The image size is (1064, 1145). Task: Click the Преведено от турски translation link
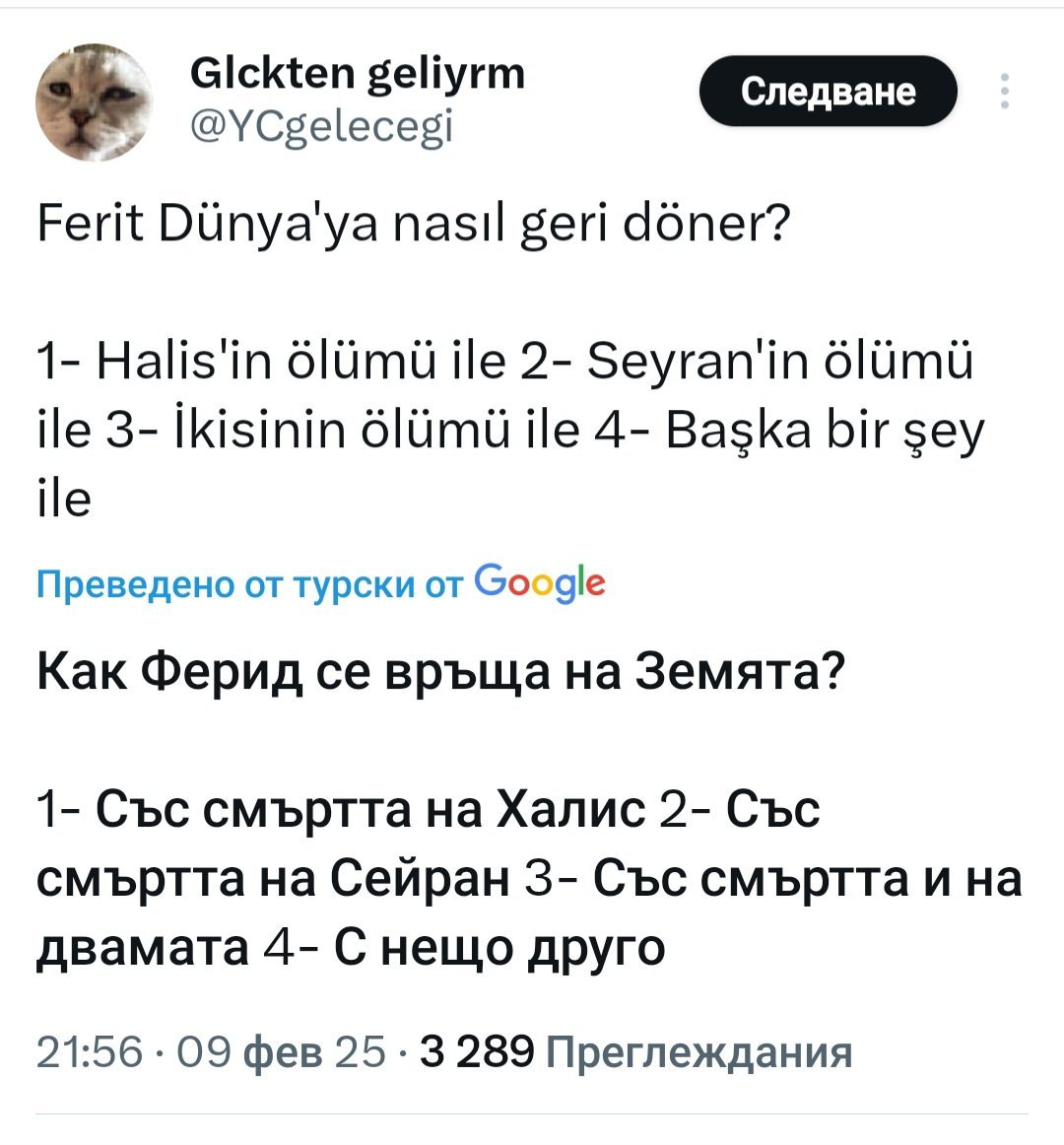pyautogui.click(x=225, y=584)
